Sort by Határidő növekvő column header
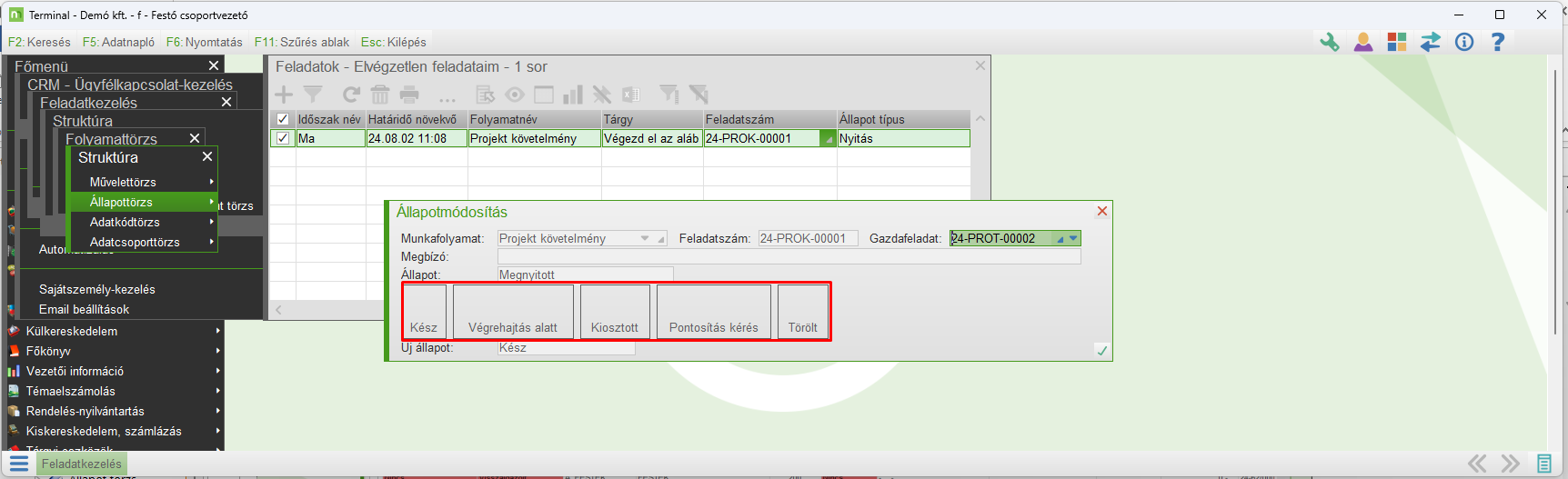1568x479 pixels. pyautogui.click(x=417, y=119)
